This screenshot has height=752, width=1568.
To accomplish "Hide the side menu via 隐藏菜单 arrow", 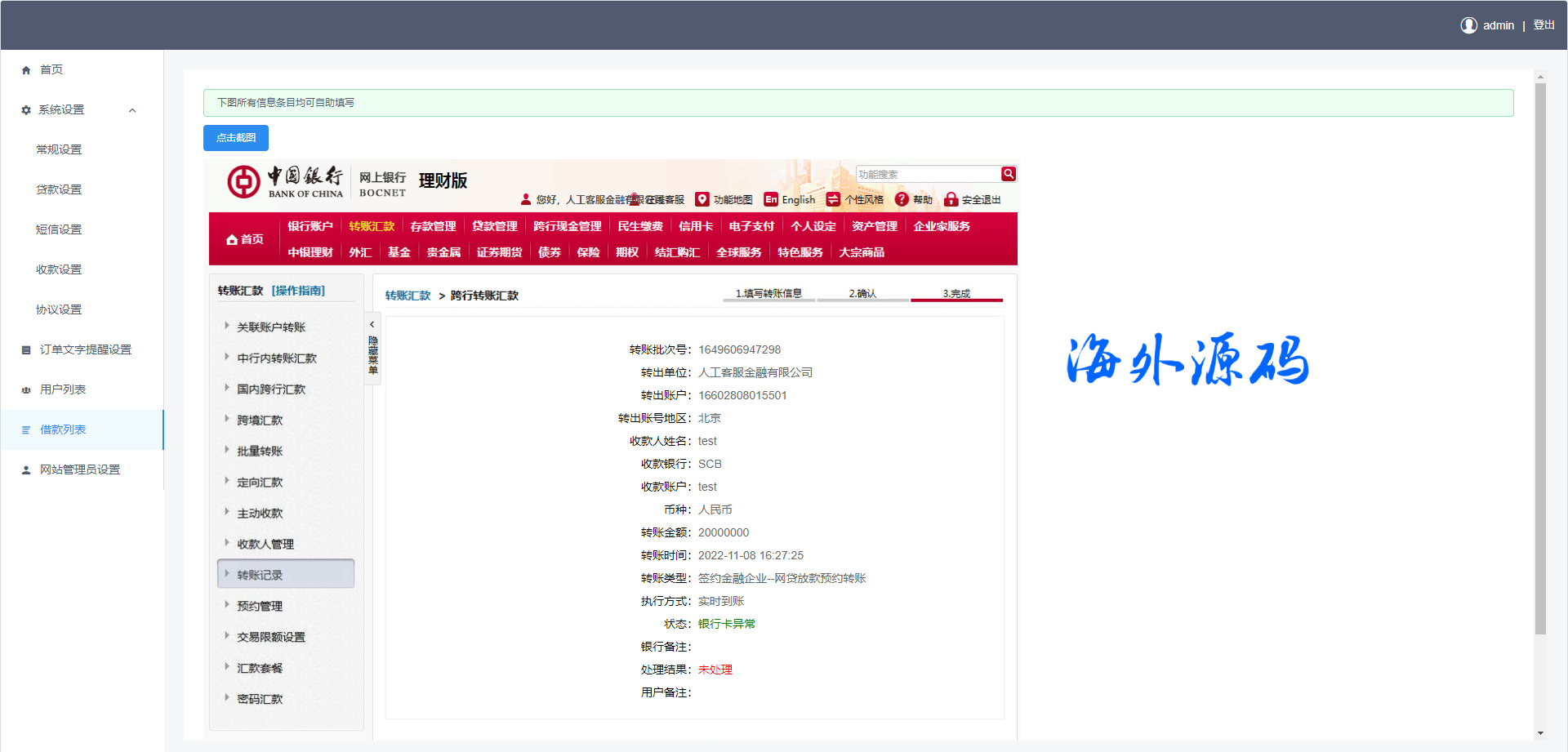I will [372, 325].
